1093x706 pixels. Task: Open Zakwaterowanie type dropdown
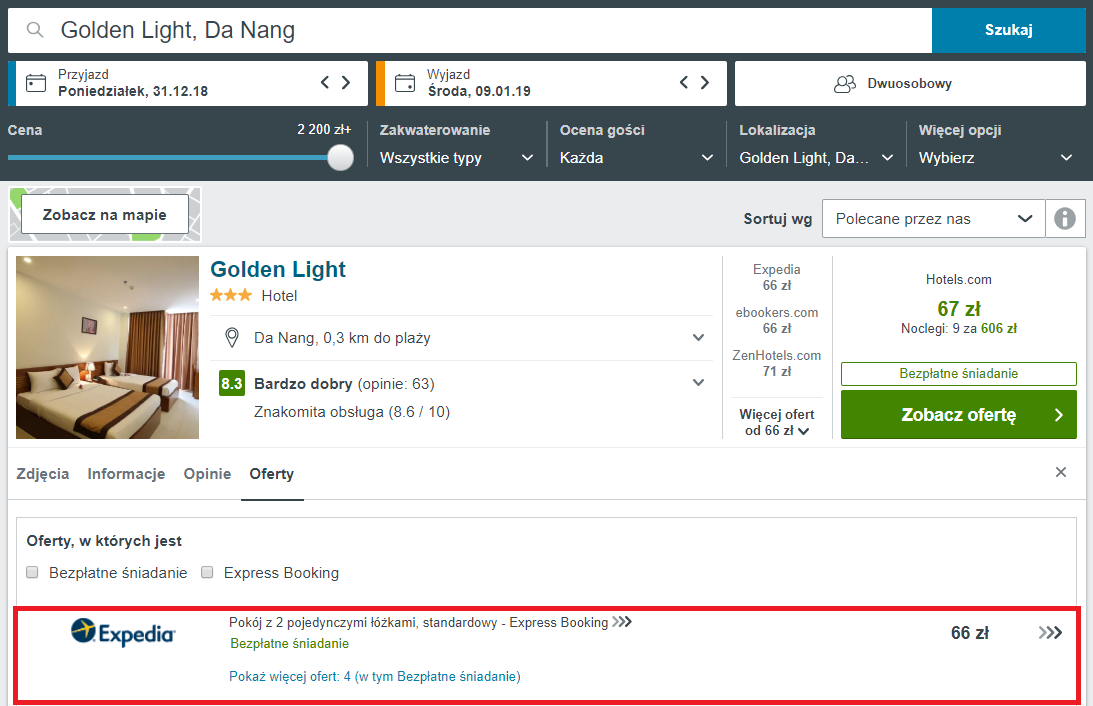pos(457,158)
